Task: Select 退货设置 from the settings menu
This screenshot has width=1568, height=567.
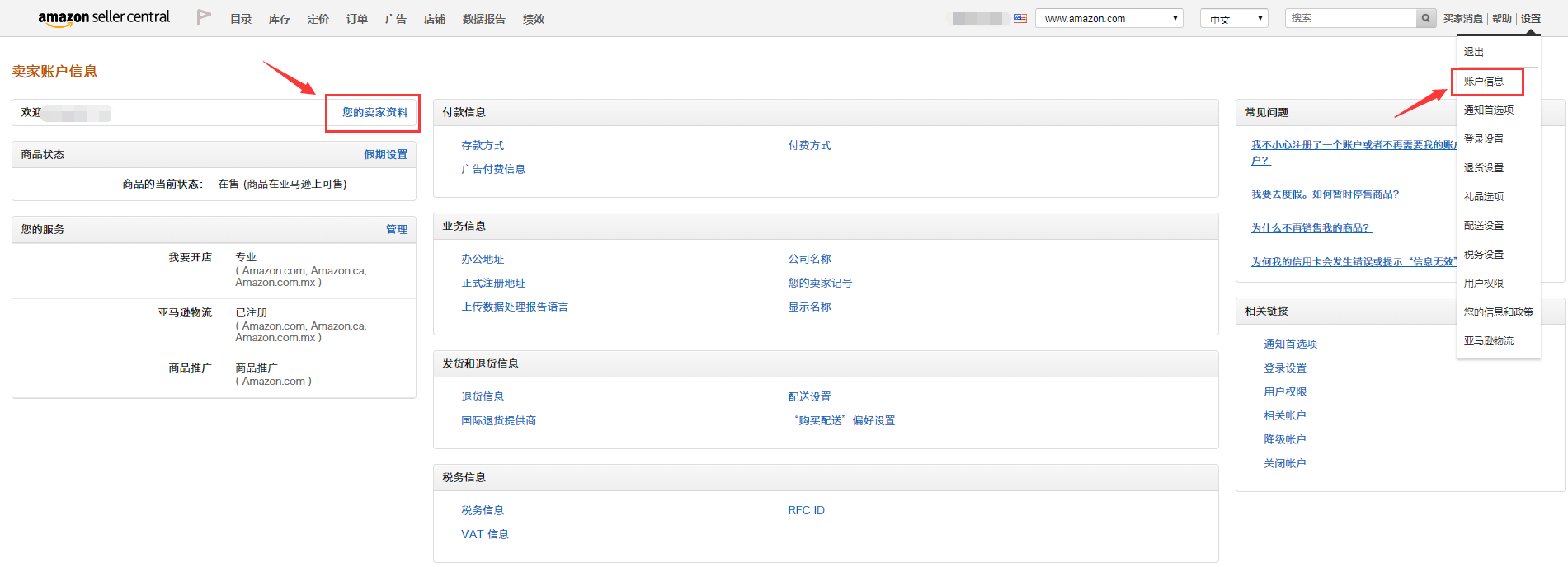Action: tap(1484, 167)
